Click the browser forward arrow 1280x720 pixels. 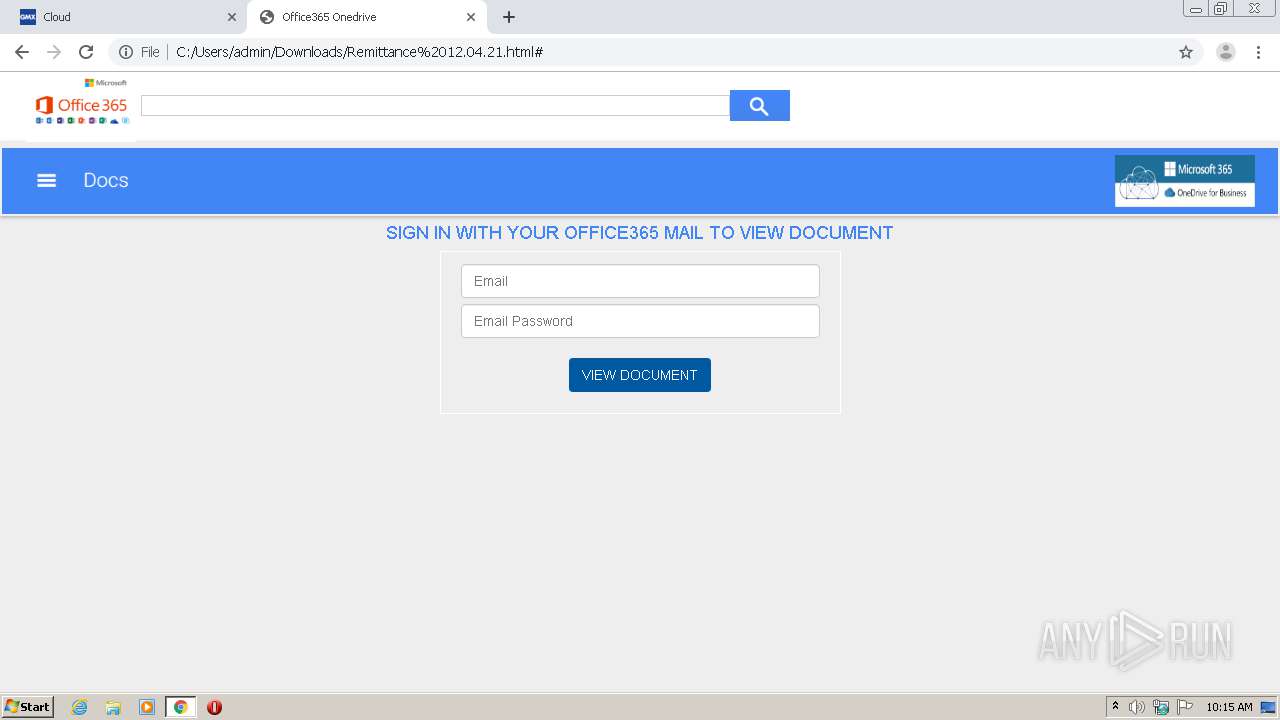click(54, 52)
